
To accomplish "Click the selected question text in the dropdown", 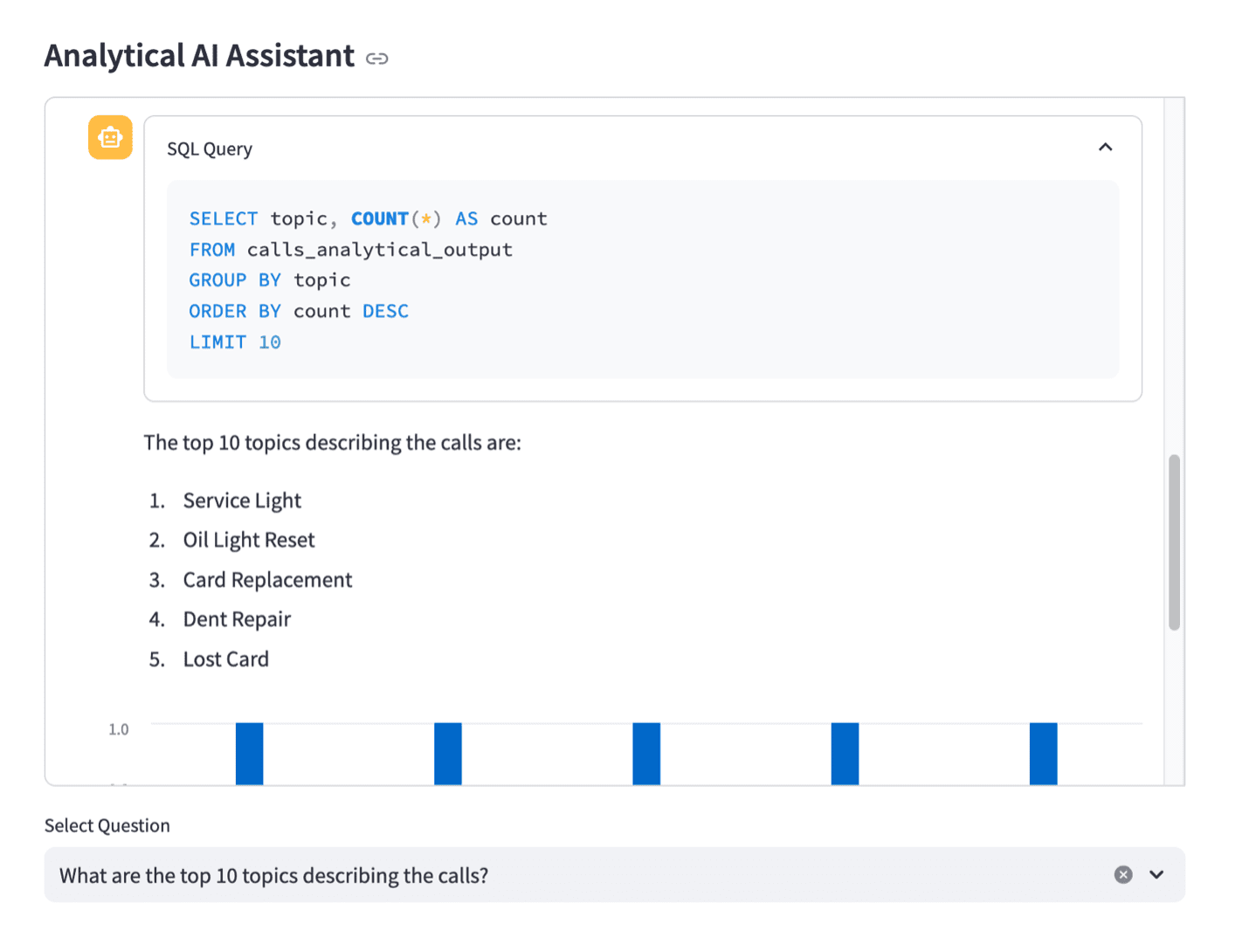I will tap(273, 875).
